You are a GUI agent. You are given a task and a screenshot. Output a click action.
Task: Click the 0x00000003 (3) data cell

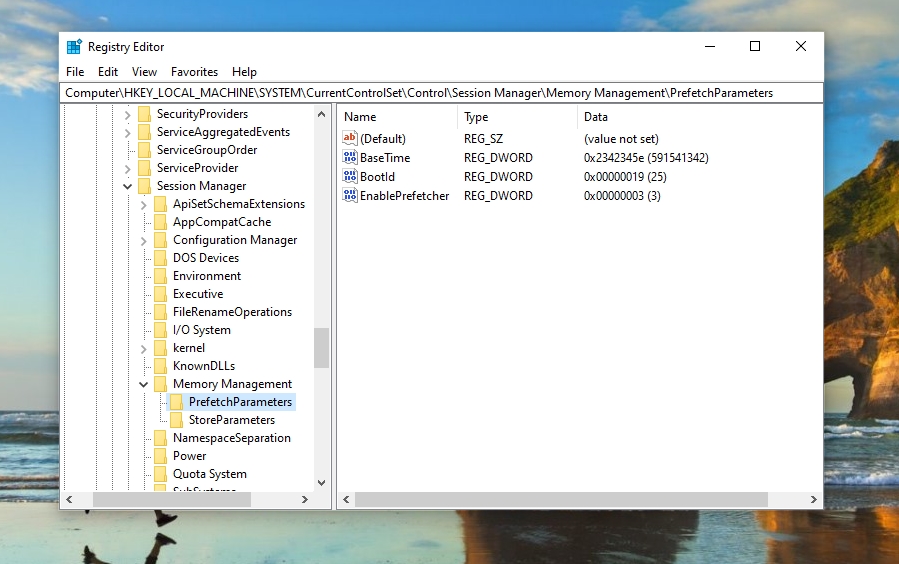[622, 196]
